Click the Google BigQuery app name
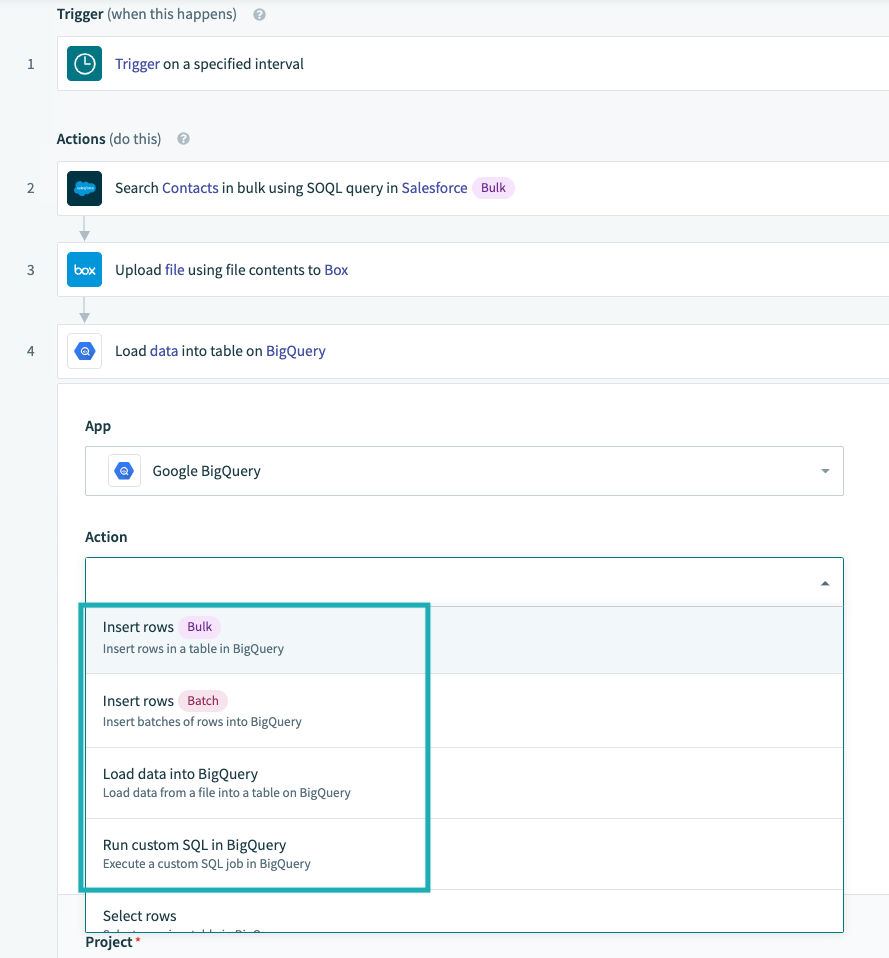 point(207,471)
